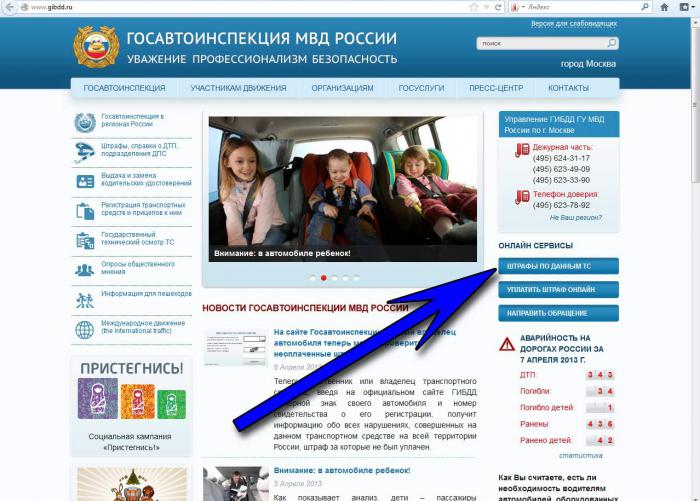This screenshot has width=700, height=501.
Task: Open the ГОСАВТОИНСПЕКЦИЯ menu
Action: pos(125,88)
